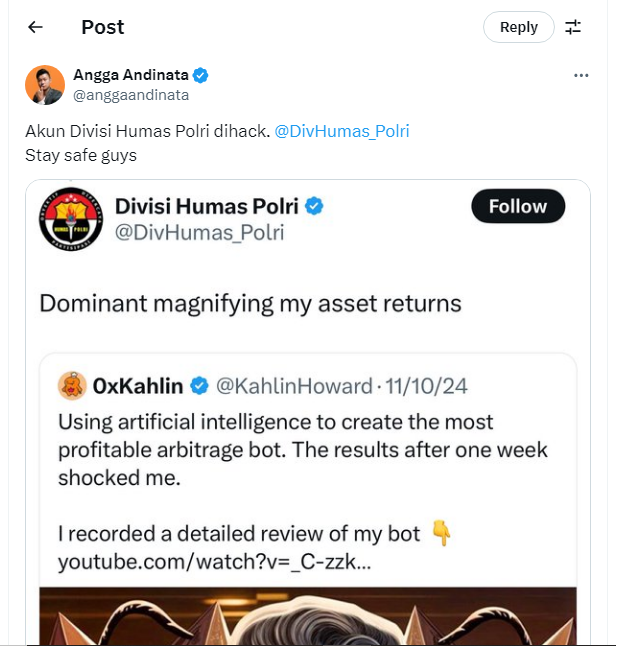Image resolution: width=617 pixels, height=646 pixels.
Task: Click Angga Andinata's profile avatar
Action: click(x=45, y=85)
